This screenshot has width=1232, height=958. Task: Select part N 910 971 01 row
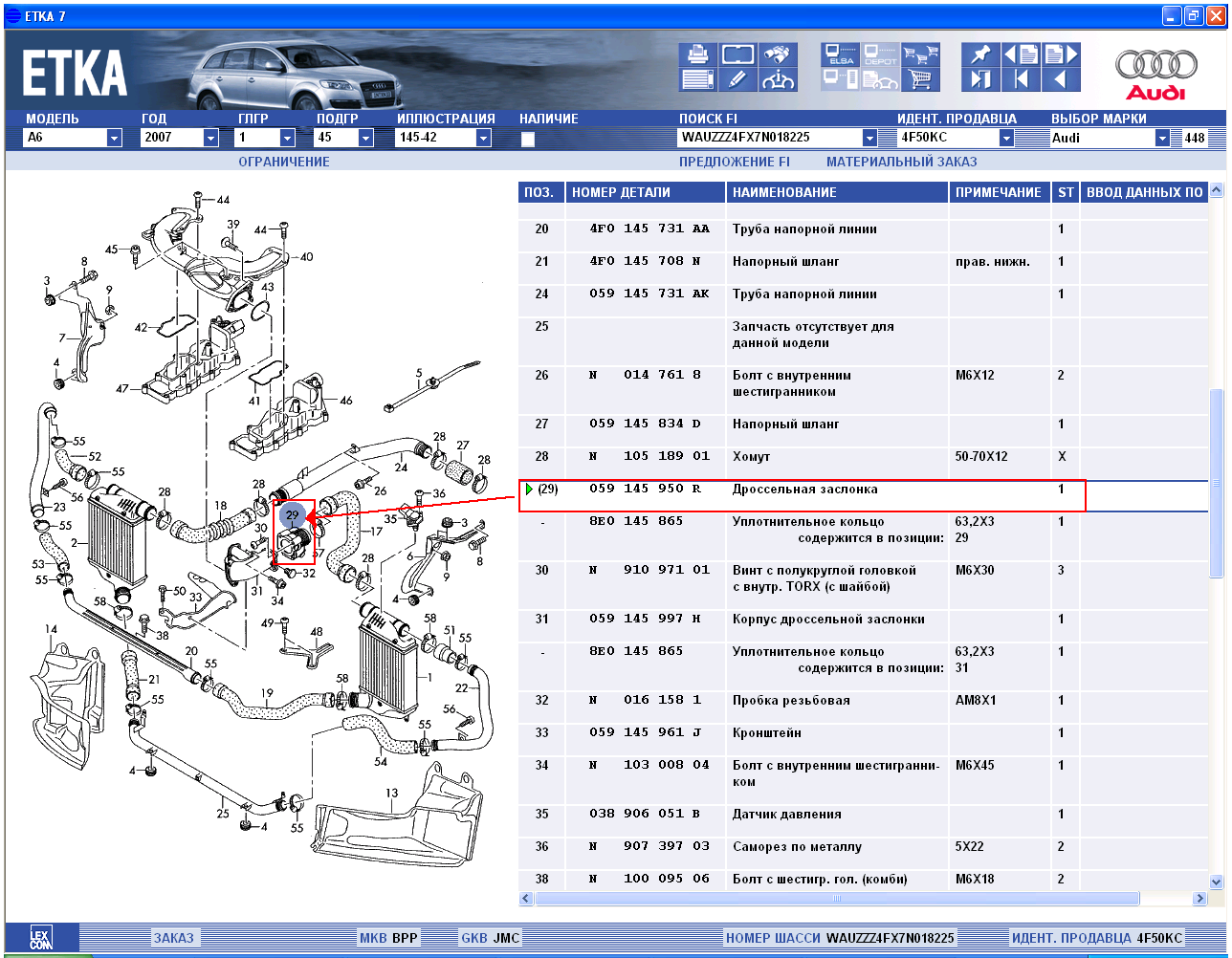click(x=864, y=585)
